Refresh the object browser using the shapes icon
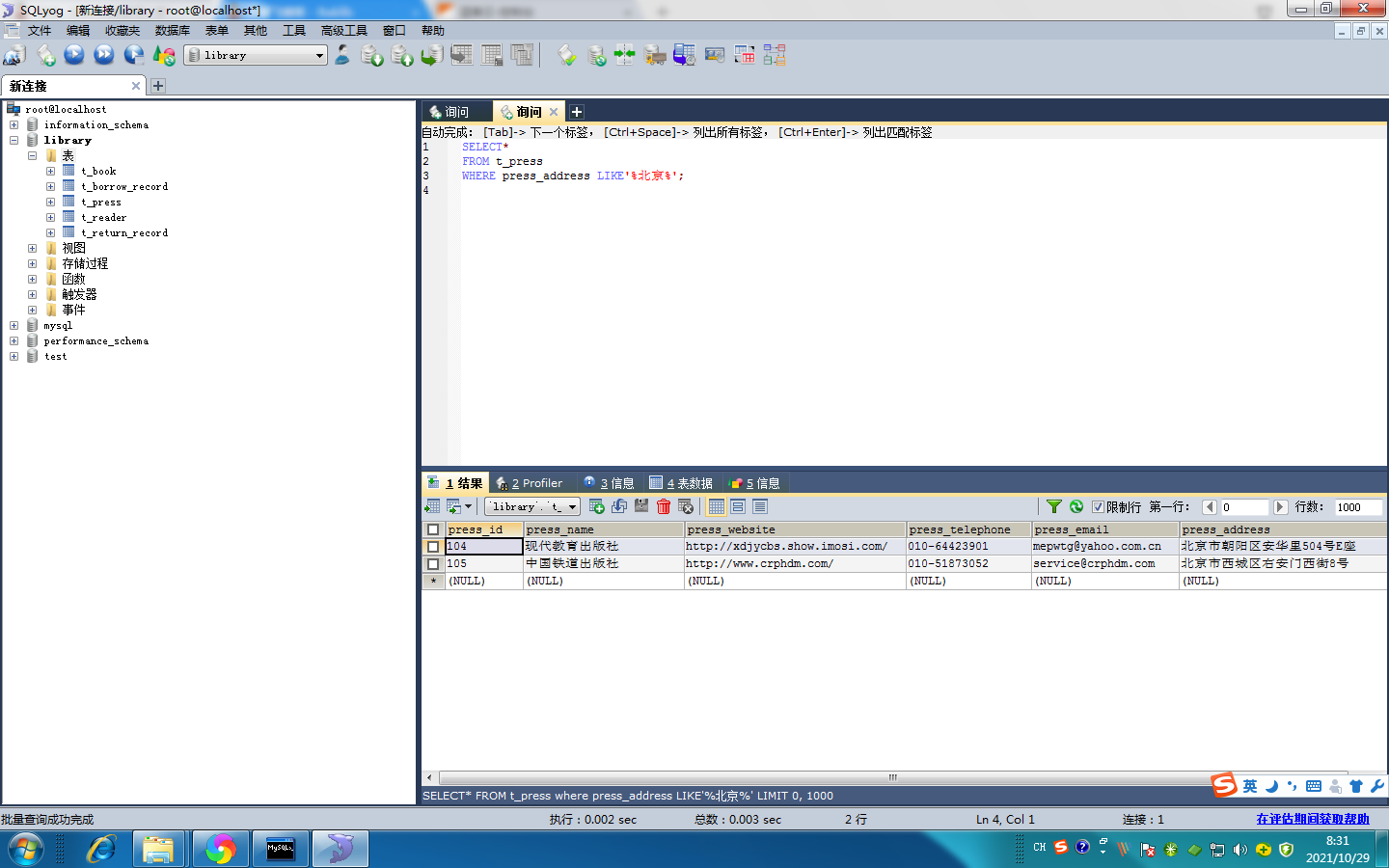This screenshot has height=868, width=1389. 164,56
